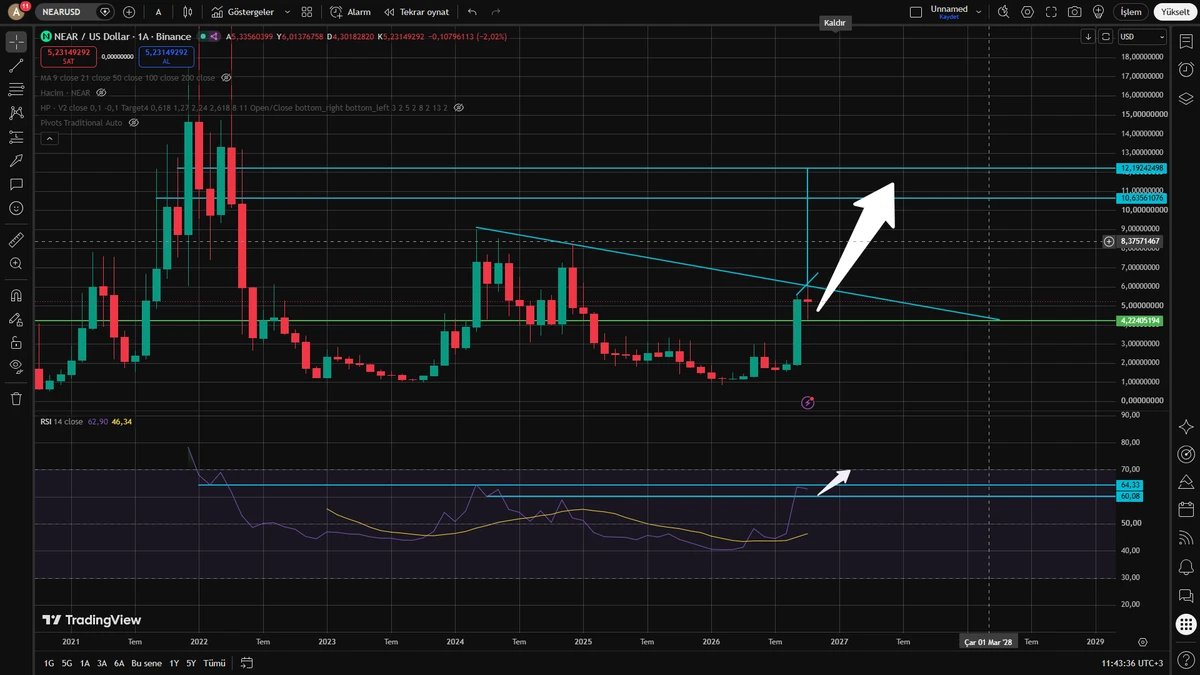Open the watchlist panel in the right sidebar
The height and width of the screenshot is (675, 1200).
[x=1186, y=41]
